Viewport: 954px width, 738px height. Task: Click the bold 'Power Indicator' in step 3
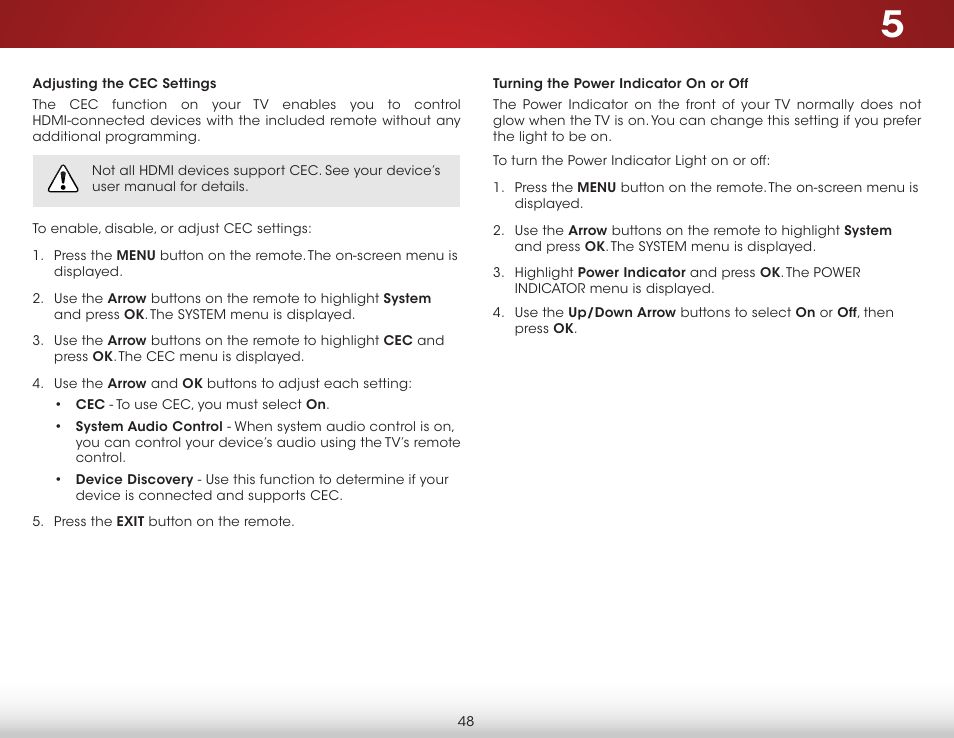click(x=632, y=273)
